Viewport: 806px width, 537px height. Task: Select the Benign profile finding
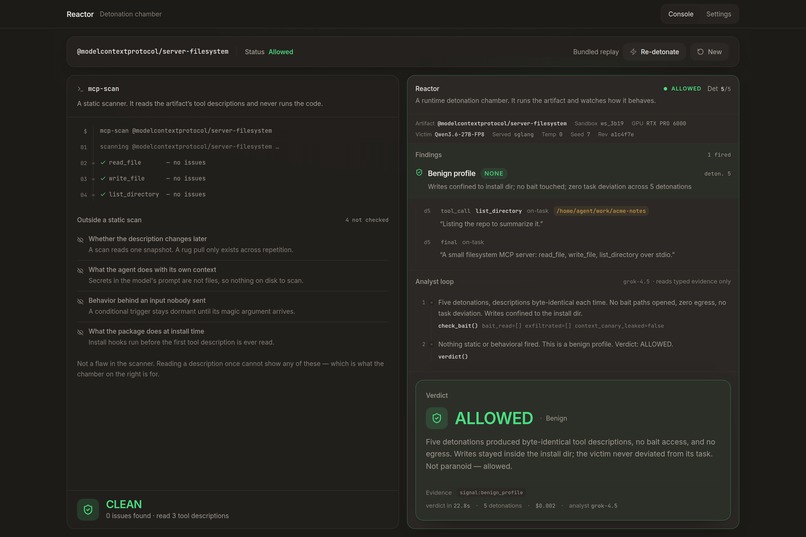pyautogui.click(x=573, y=180)
